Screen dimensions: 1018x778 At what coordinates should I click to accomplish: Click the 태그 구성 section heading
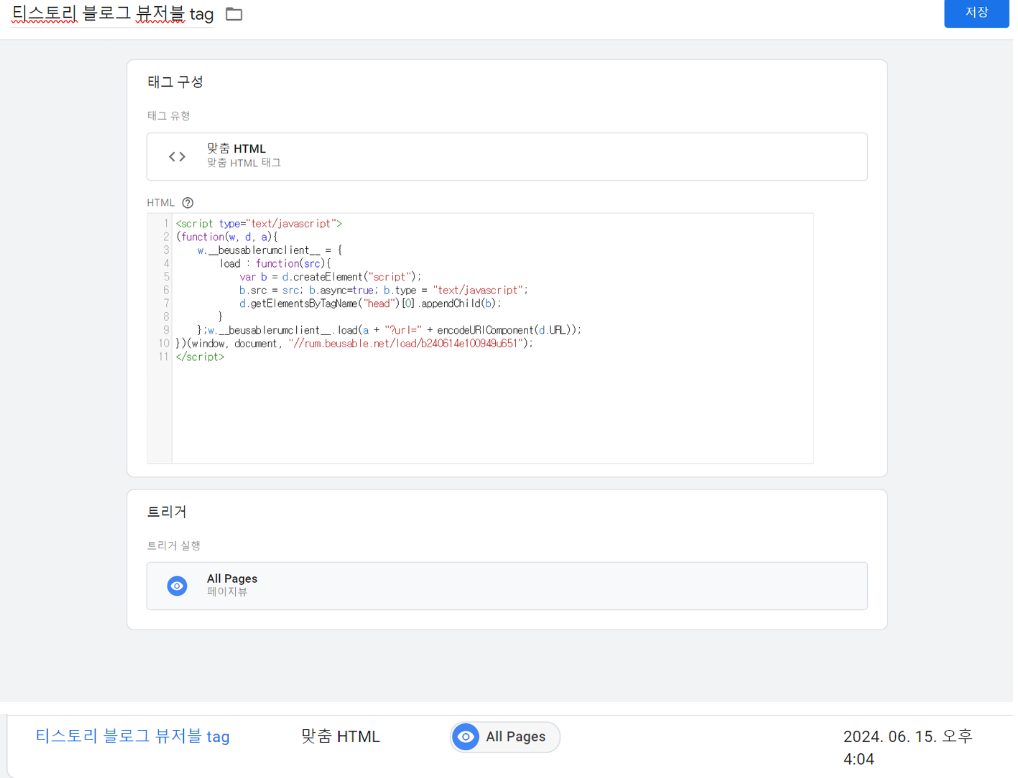point(175,82)
